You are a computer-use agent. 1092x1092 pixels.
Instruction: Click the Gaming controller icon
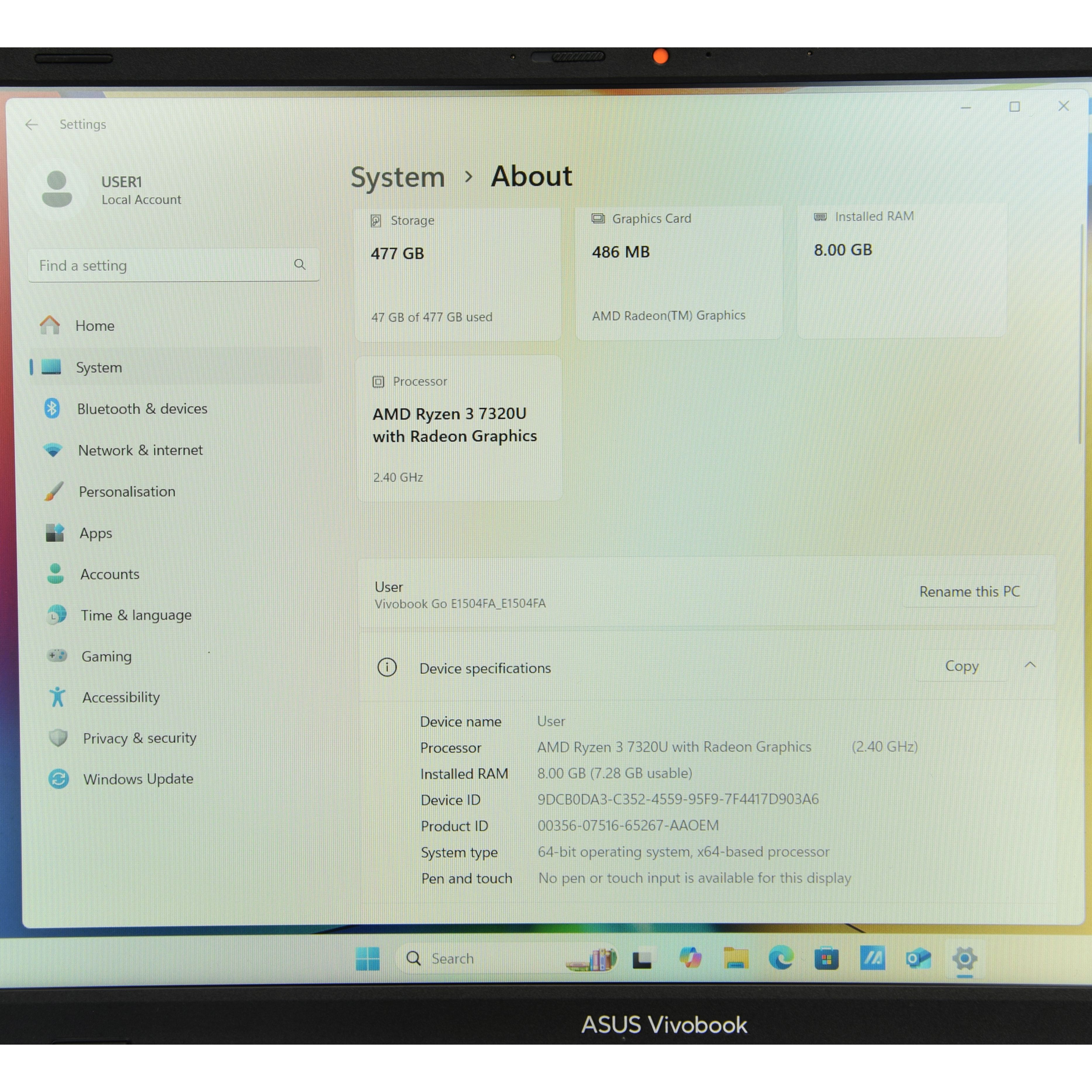click(57, 656)
